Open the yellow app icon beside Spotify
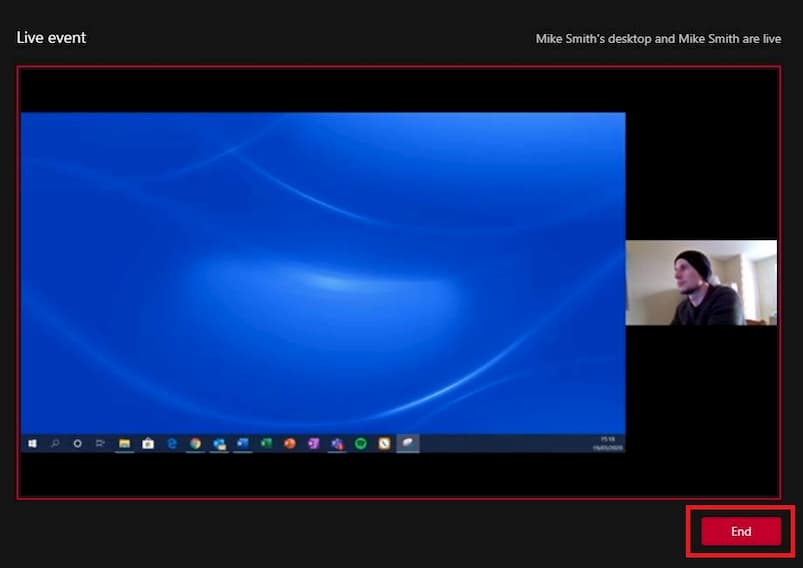The width and height of the screenshot is (803, 568). pyautogui.click(x=384, y=444)
